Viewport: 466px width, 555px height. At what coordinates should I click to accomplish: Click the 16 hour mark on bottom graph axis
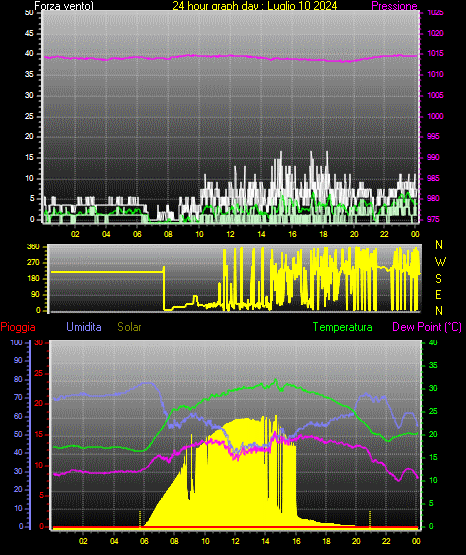tap(296, 541)
